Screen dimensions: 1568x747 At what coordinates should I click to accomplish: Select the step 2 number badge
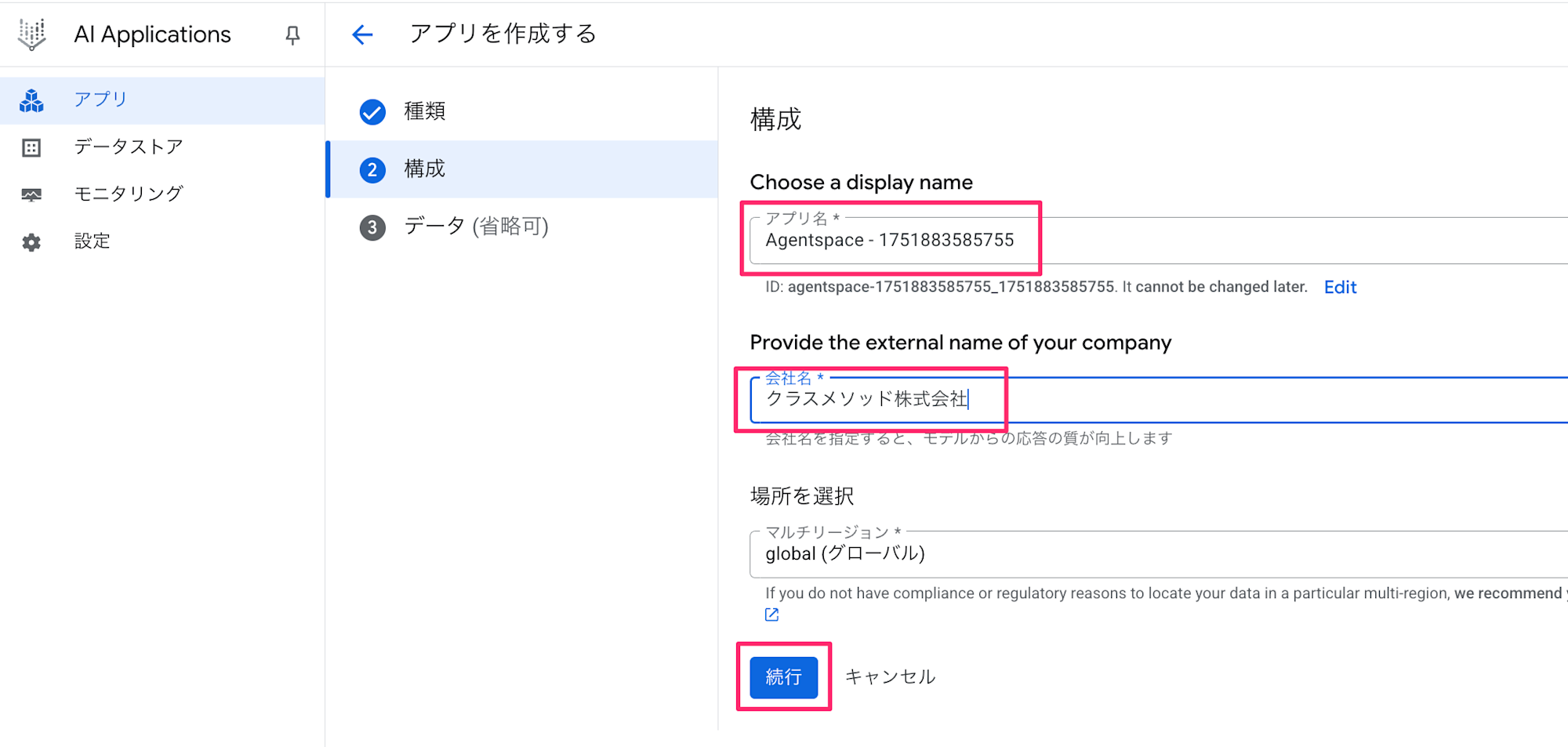point(372,170)
